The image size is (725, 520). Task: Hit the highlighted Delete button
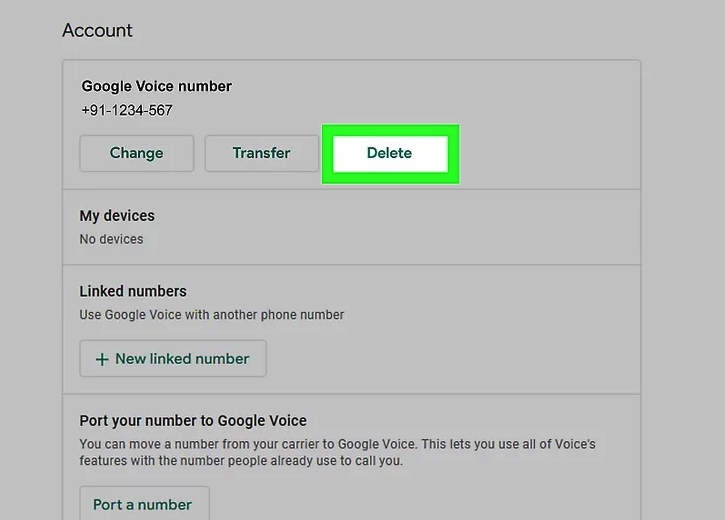pyautogui.click(x=389, y=153)
